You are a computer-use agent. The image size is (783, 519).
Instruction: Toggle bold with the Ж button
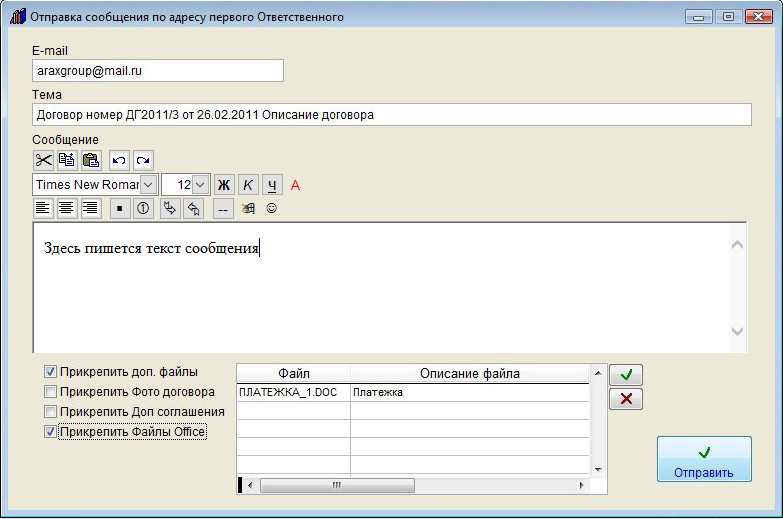224,185
